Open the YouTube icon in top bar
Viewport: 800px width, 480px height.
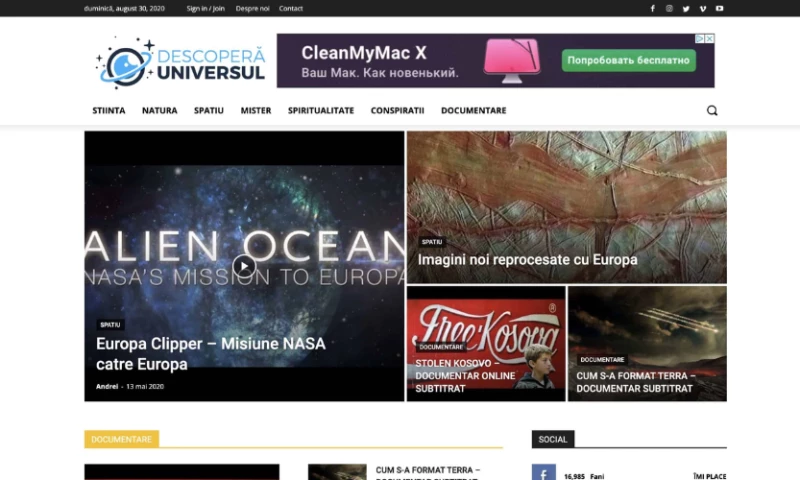(x=719, y=8)
